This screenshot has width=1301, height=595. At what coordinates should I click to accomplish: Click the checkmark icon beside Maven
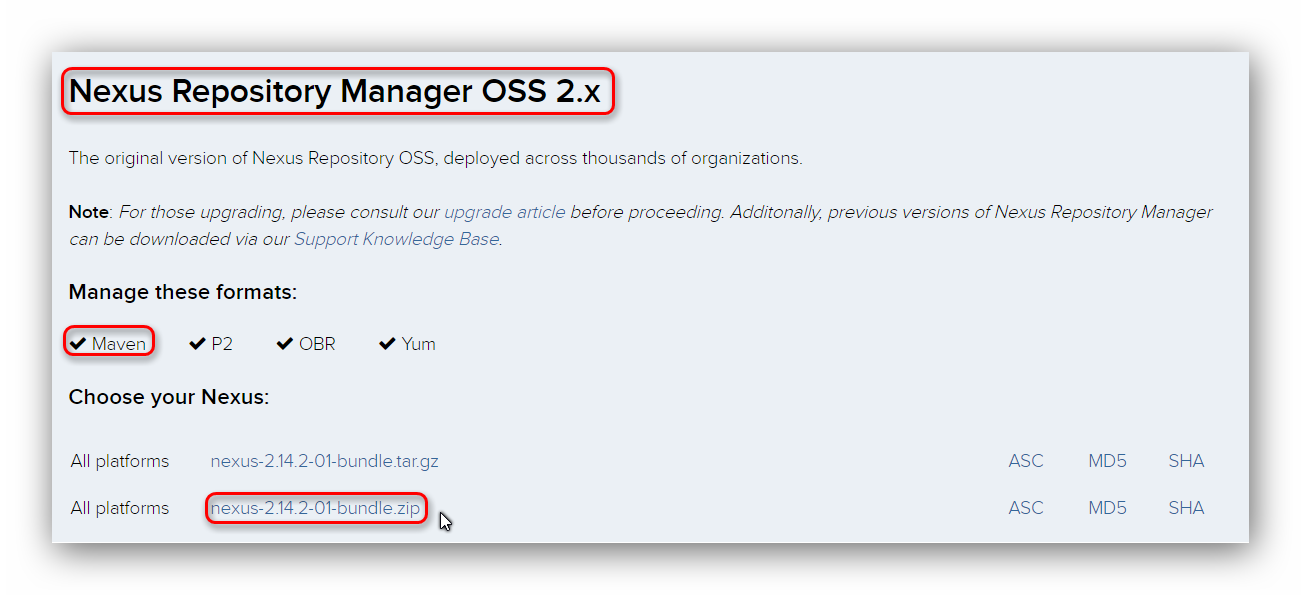tap(78, 343)
